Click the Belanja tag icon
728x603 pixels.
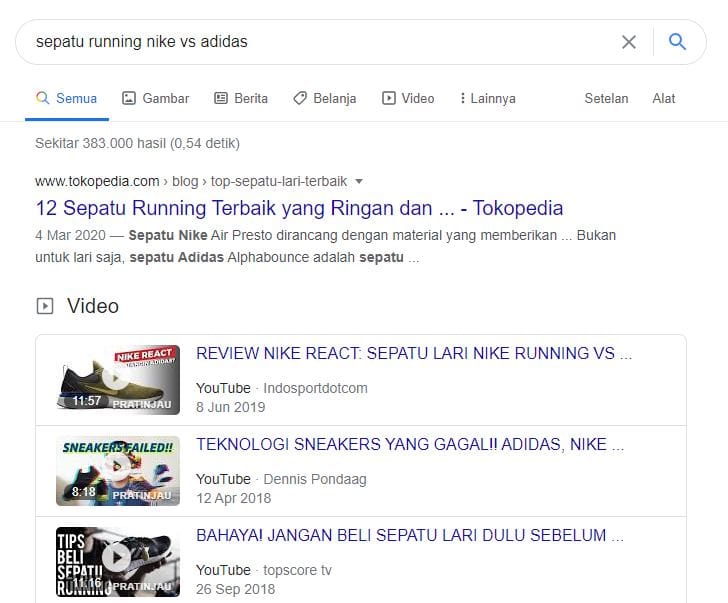(x=300, y=98)
